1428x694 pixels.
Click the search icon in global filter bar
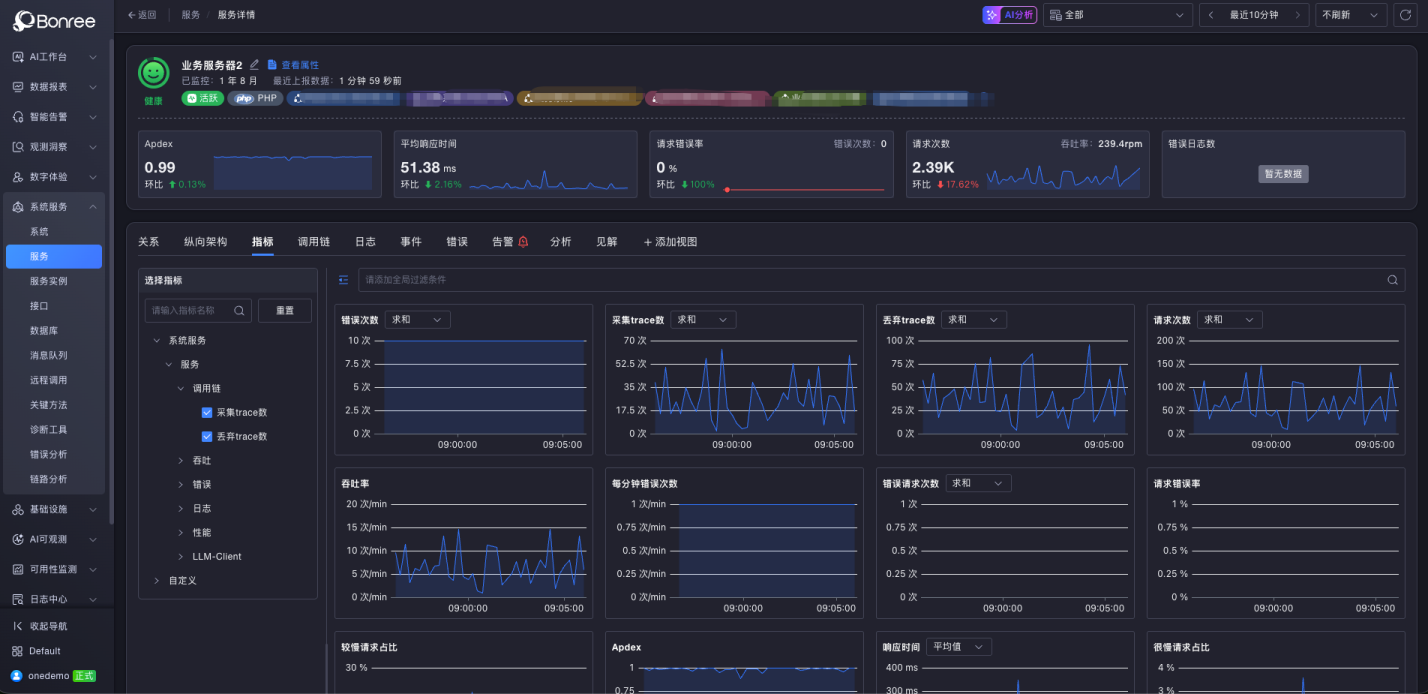(x=1393, y=280)
